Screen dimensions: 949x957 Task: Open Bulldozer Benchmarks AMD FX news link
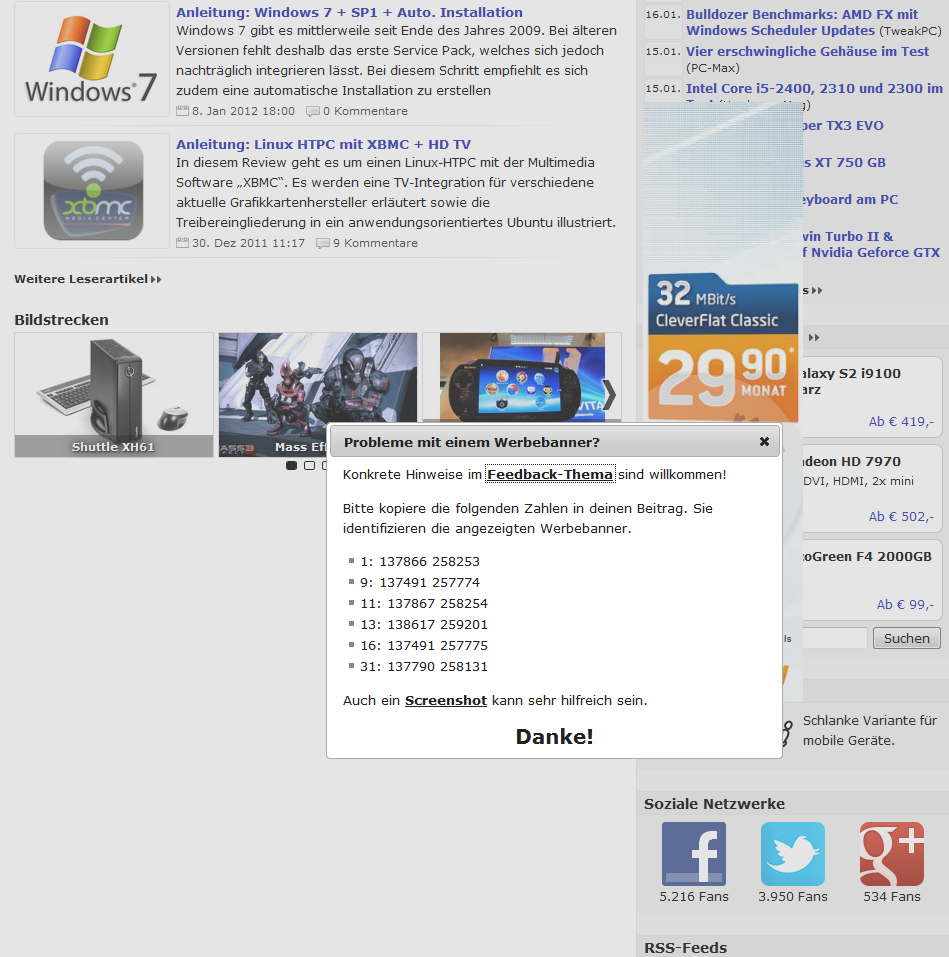[802, 23]
